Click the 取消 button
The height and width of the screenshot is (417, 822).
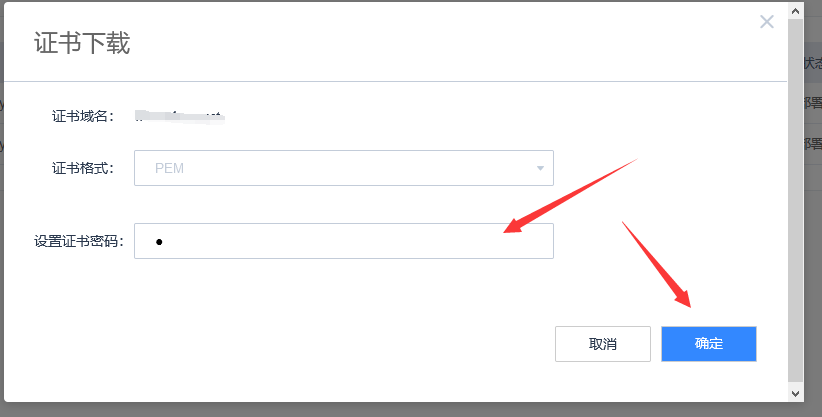(603, 344)
